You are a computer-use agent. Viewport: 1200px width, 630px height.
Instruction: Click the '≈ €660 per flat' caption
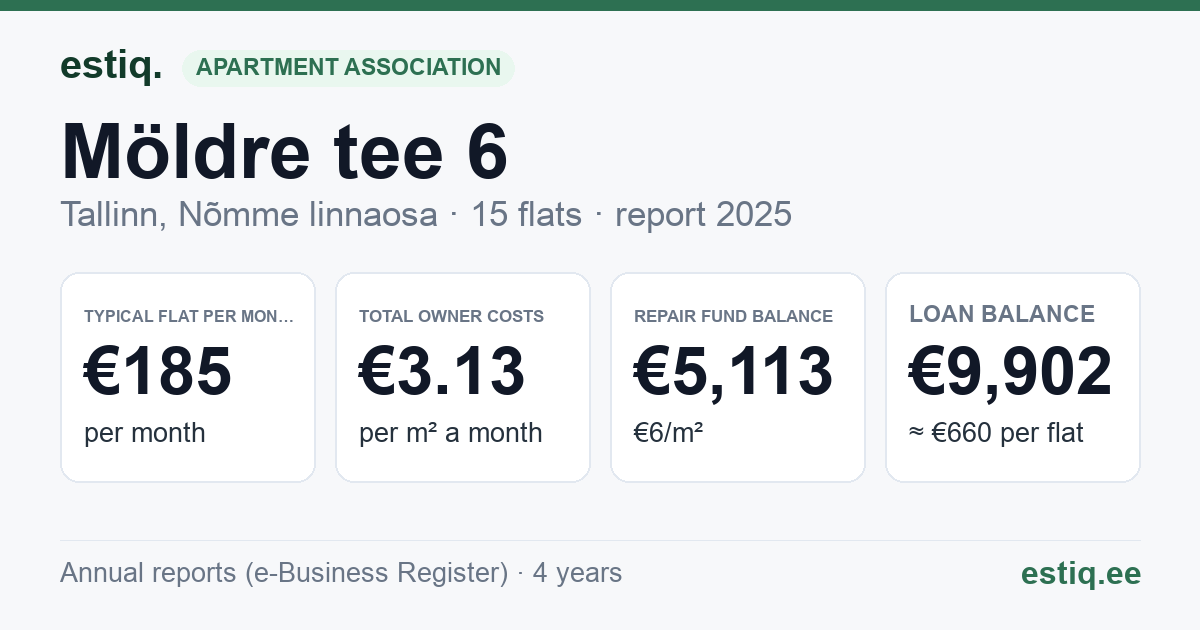[x=996, y=433]
